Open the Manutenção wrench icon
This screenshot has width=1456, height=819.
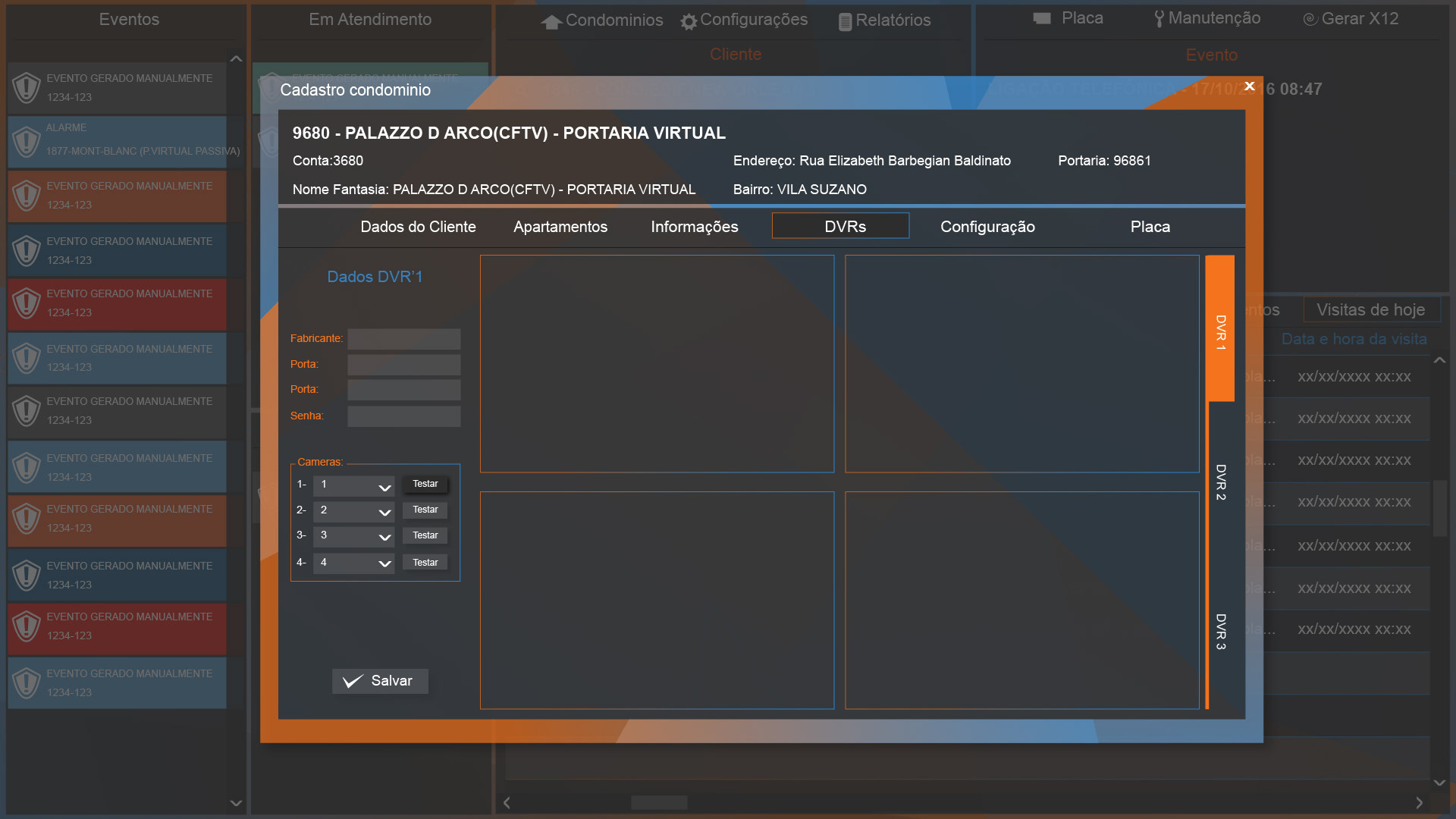click(1159, 19)
